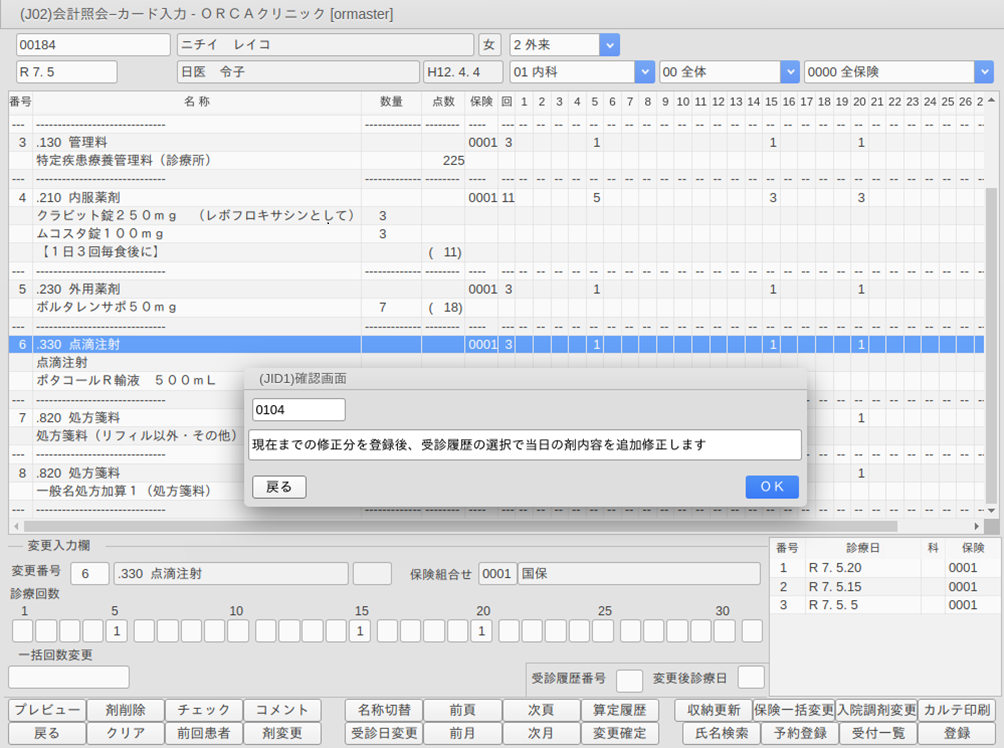This screenshot has height=748, width=1004.
Task: Click the patient number field 00184
Action: (x=93, y=45)
